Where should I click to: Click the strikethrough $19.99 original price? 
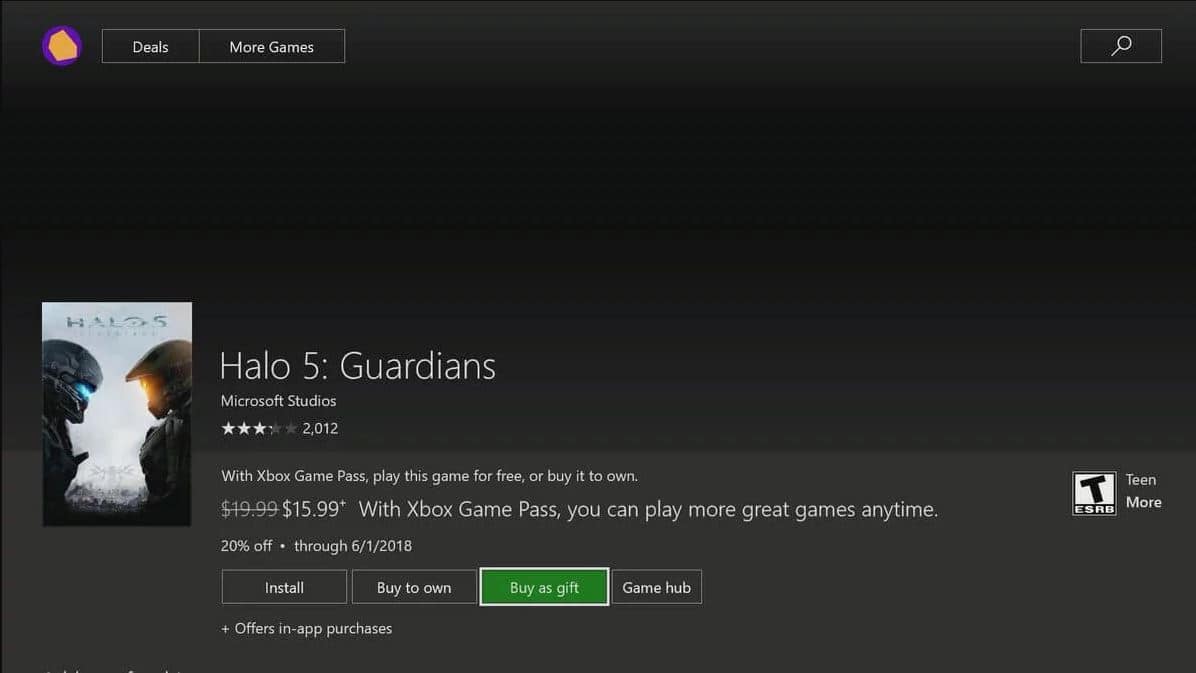tap(249, 509)
